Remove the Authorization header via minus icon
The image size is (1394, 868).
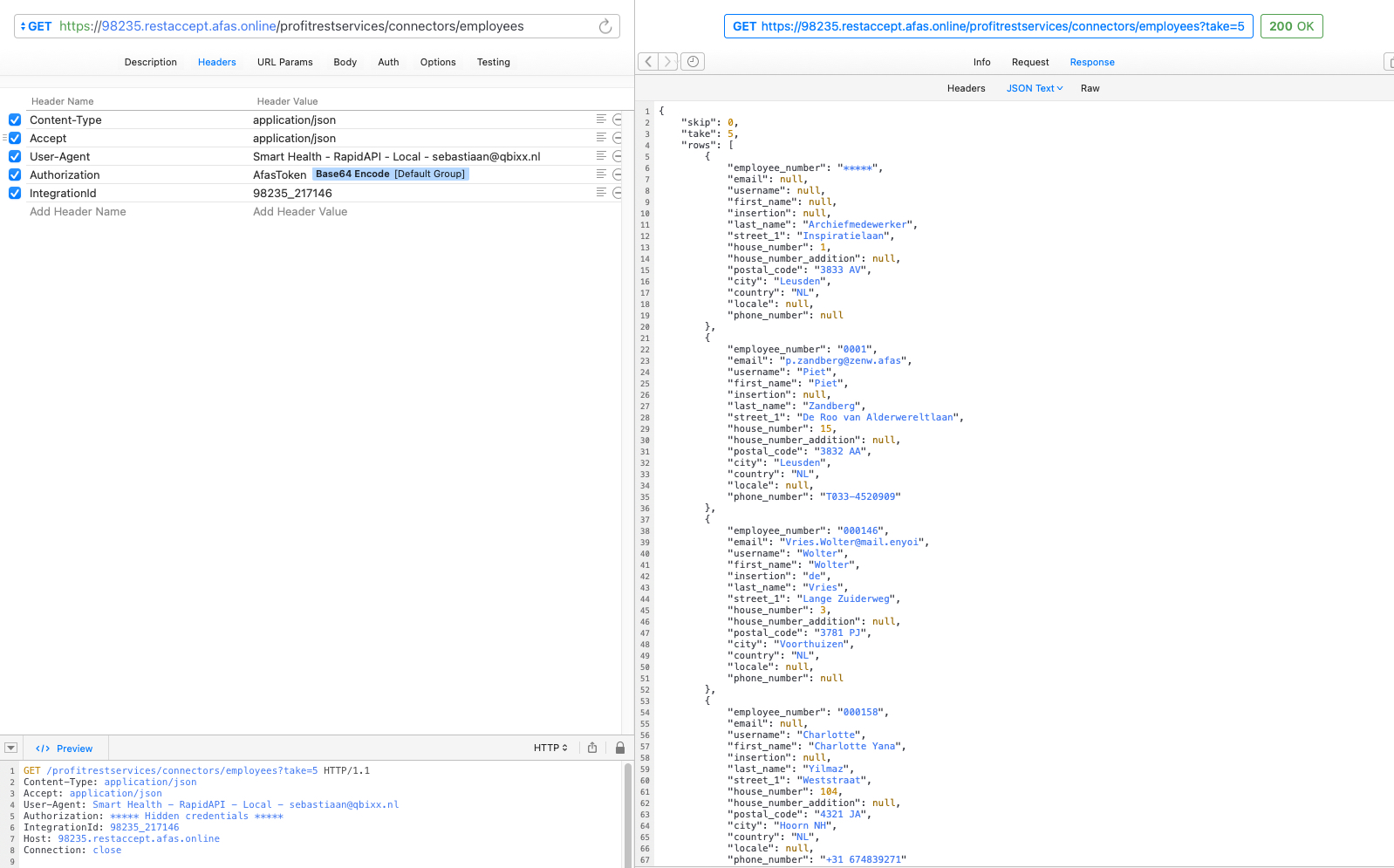[x=618, y=174]
